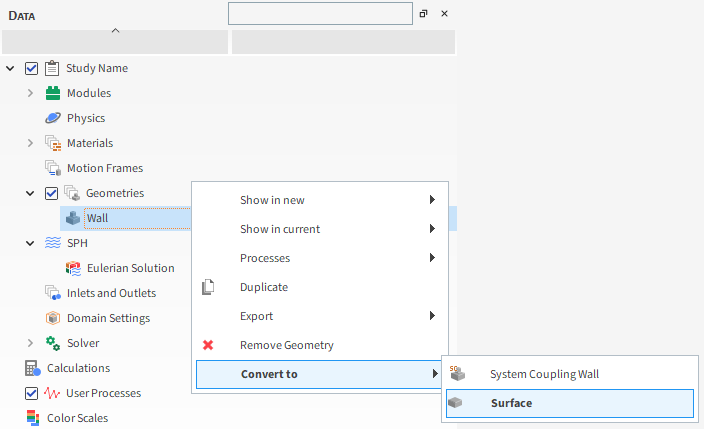
Task: Click the sort arrow in column header
Action: [x=115, y=31]
